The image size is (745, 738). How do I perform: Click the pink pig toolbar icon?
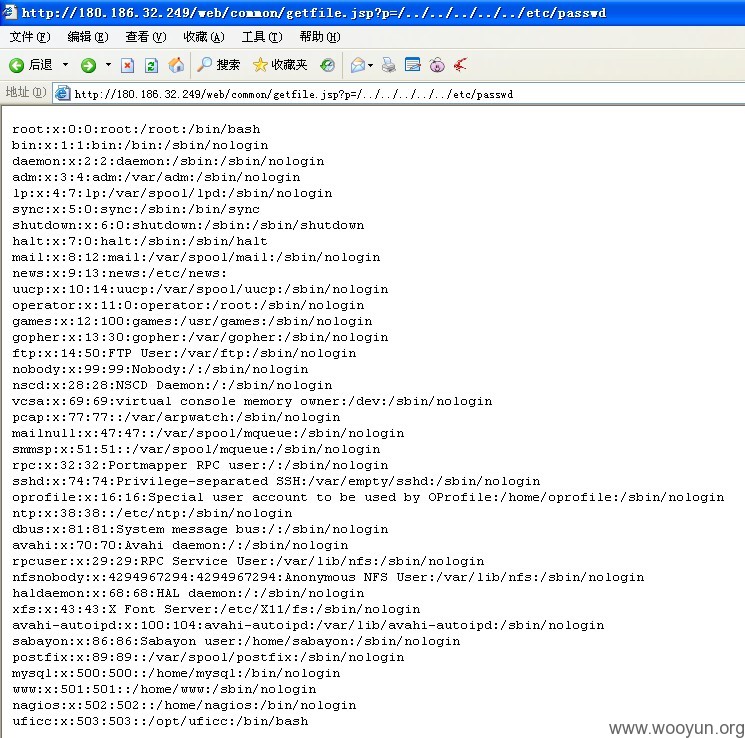pyautogui.click(x=437, y=65)
